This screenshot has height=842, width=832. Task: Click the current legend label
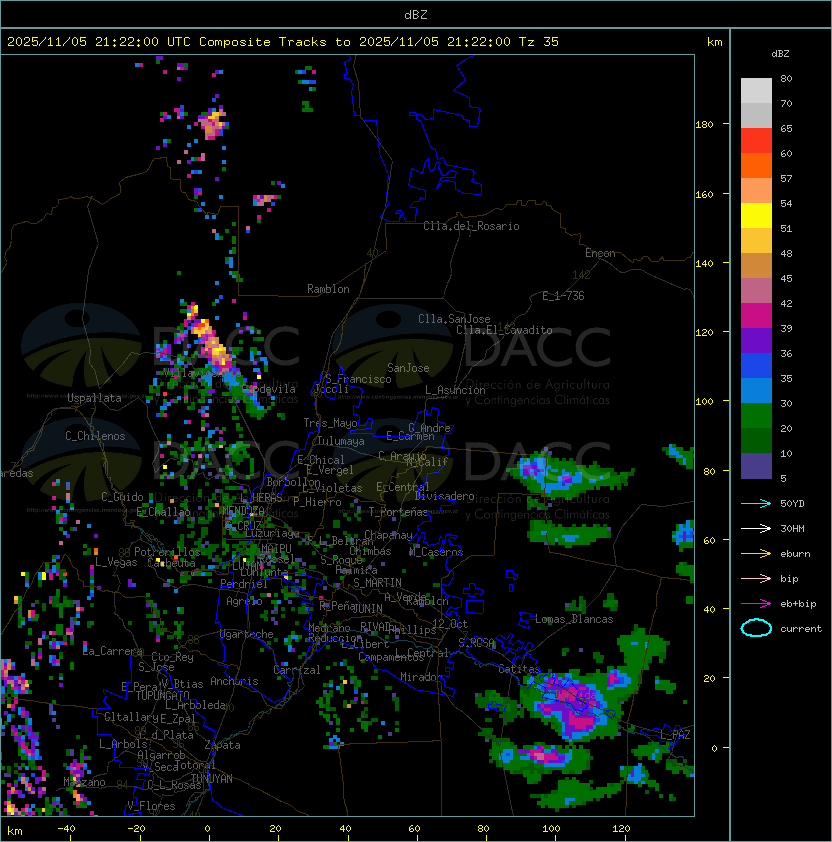[x=801, y=629]
